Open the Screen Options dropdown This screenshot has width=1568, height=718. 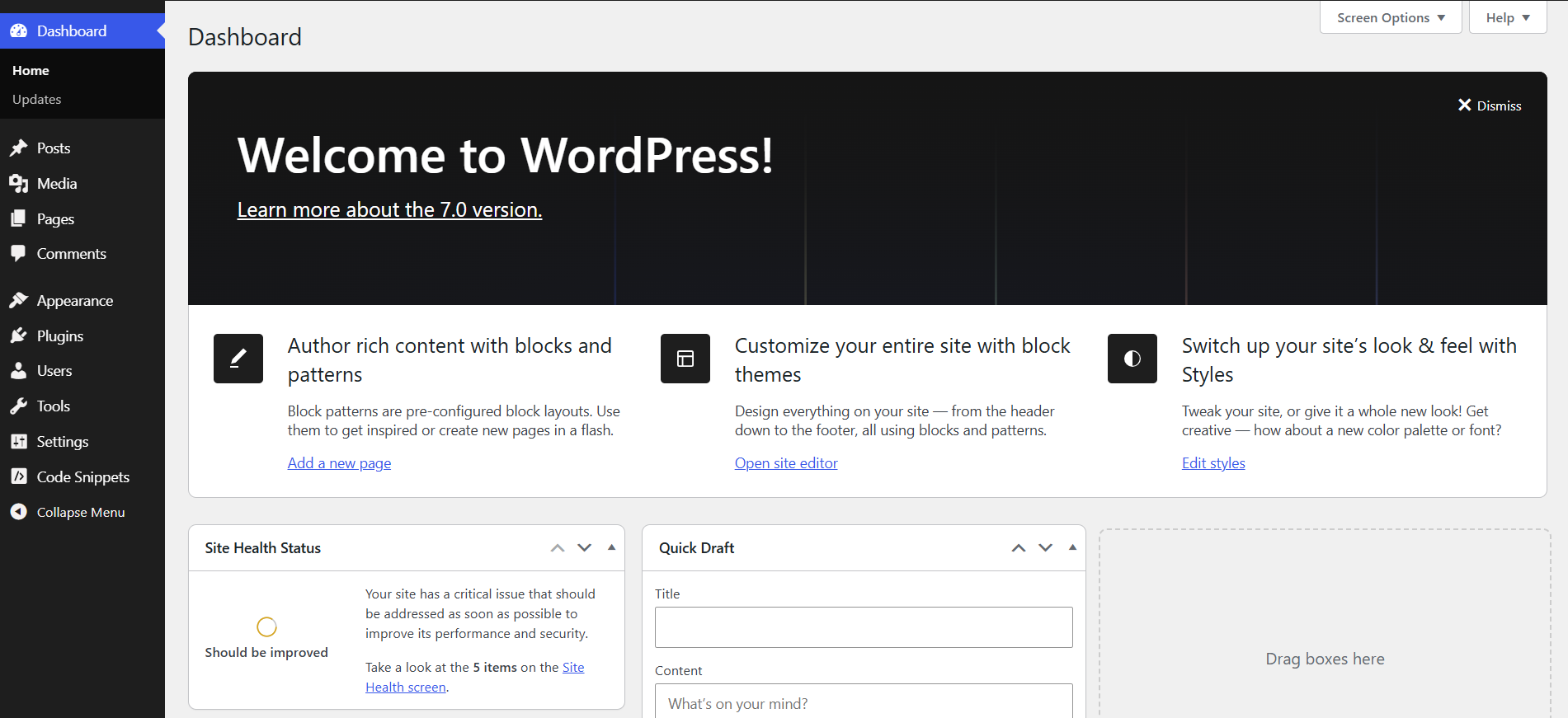1391,17
